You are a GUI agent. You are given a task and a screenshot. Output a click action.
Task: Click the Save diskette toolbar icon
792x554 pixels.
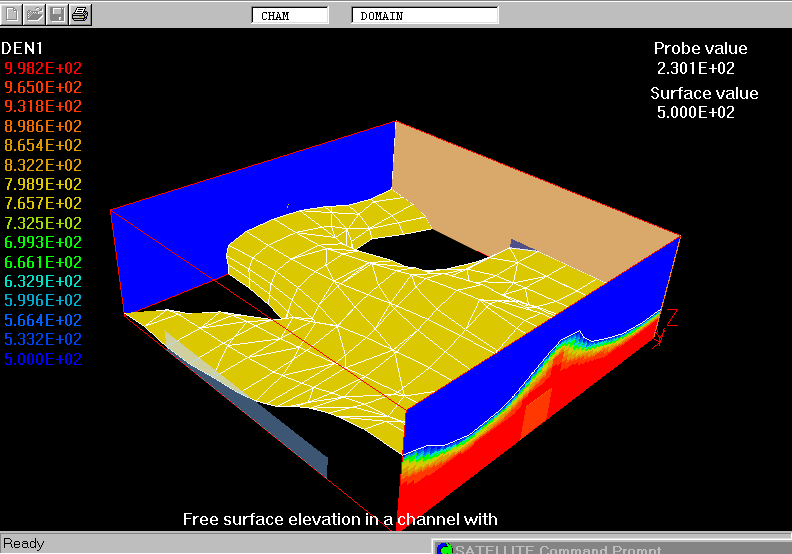tap(57, 14)
